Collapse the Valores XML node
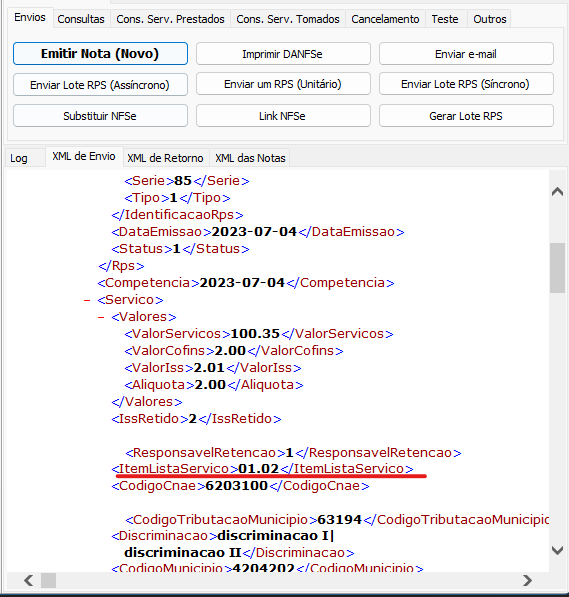The width and height of the screenshot is (569, 597). coord(101,317)
